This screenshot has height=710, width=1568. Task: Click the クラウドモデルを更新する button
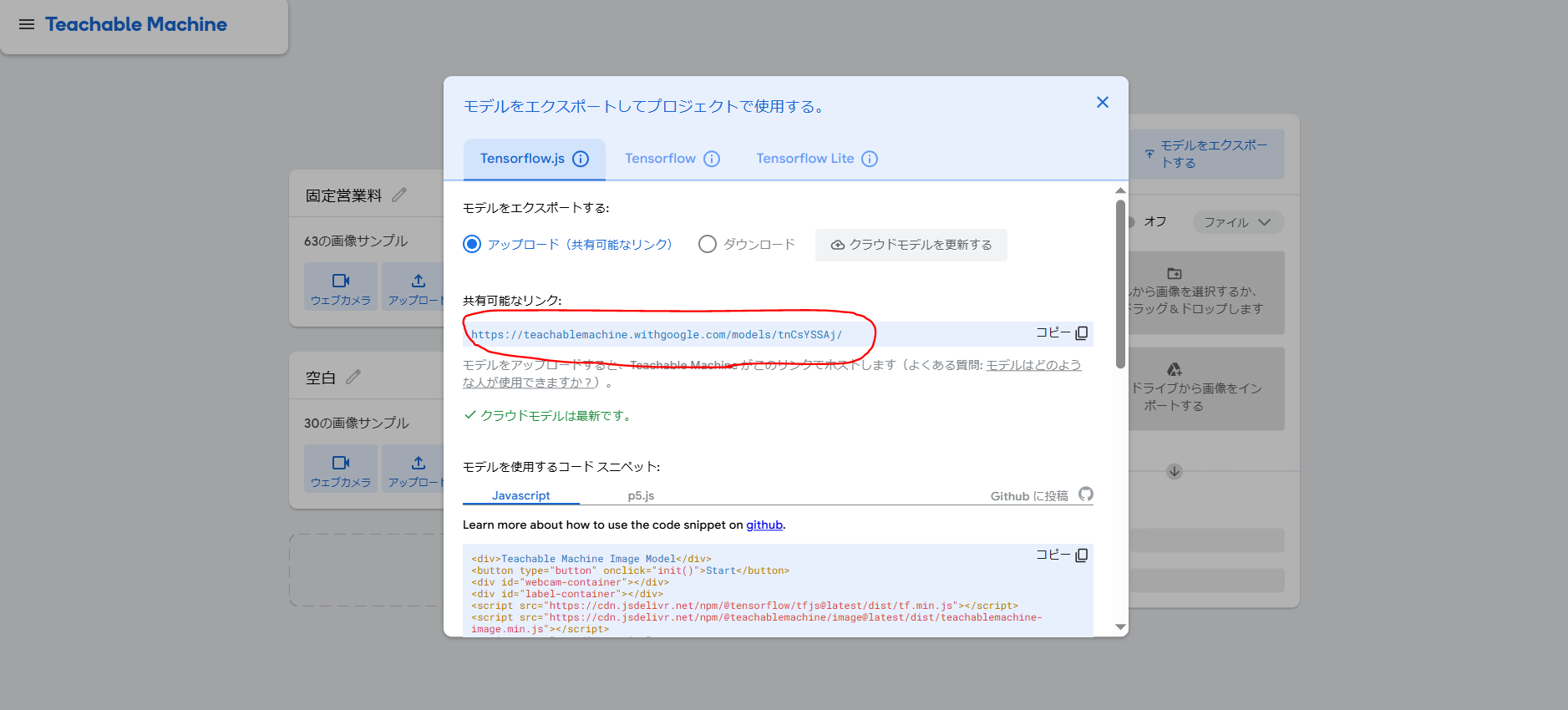(911, 245)
